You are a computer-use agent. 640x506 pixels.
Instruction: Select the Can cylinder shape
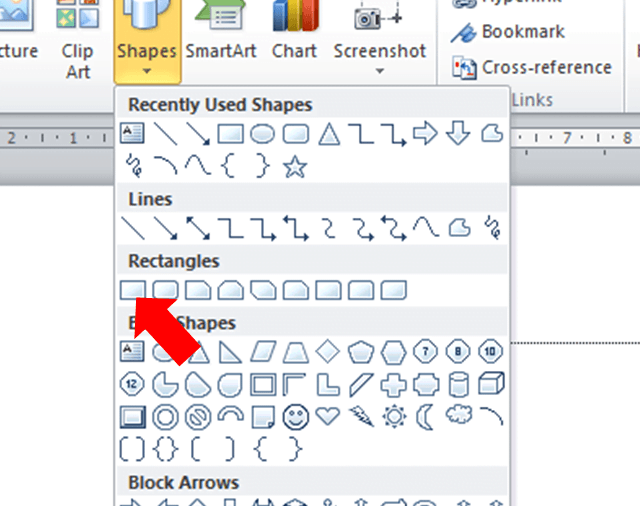(x=458, y=383)
